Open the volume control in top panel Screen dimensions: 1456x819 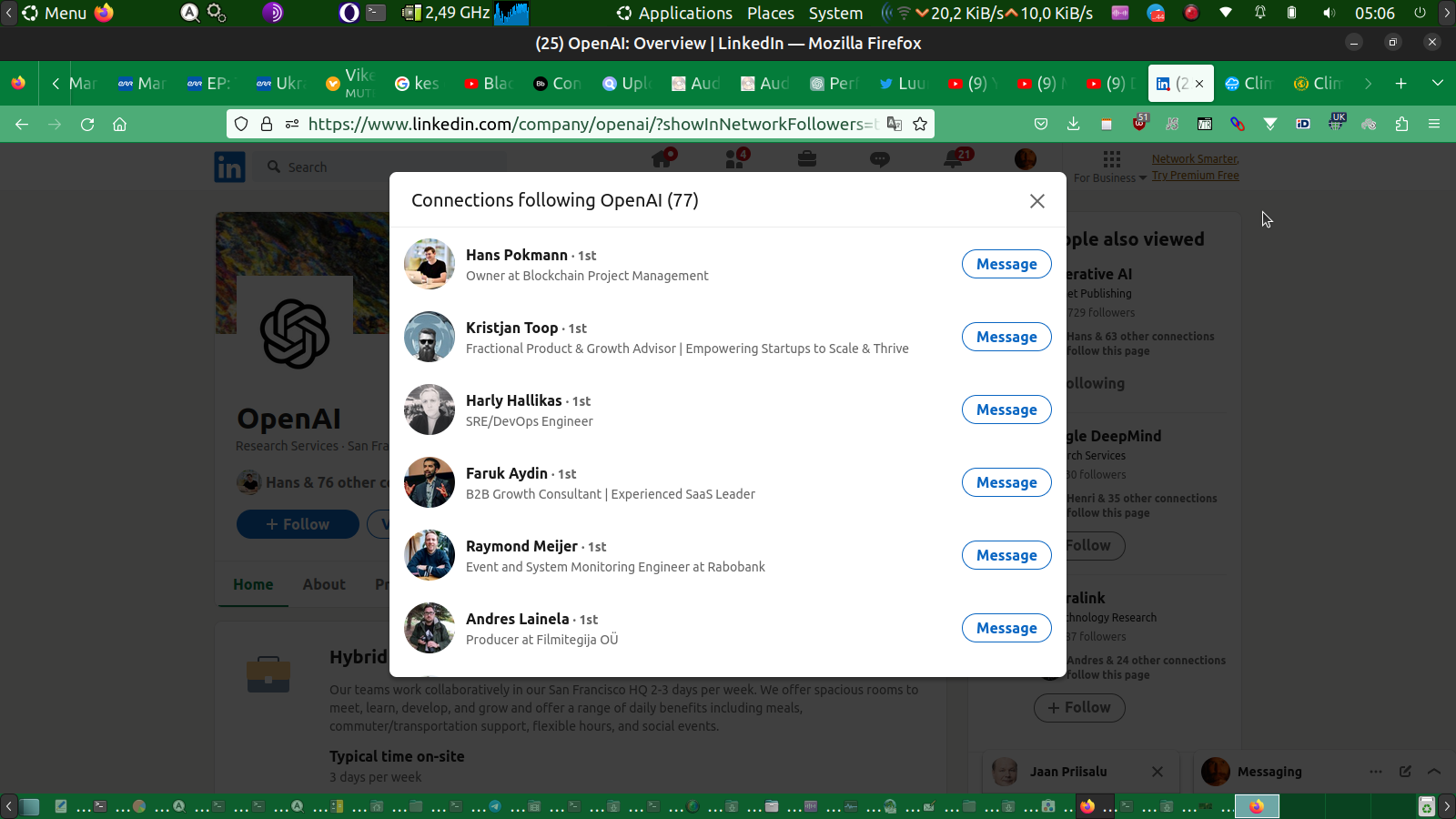click(1329, 13)
